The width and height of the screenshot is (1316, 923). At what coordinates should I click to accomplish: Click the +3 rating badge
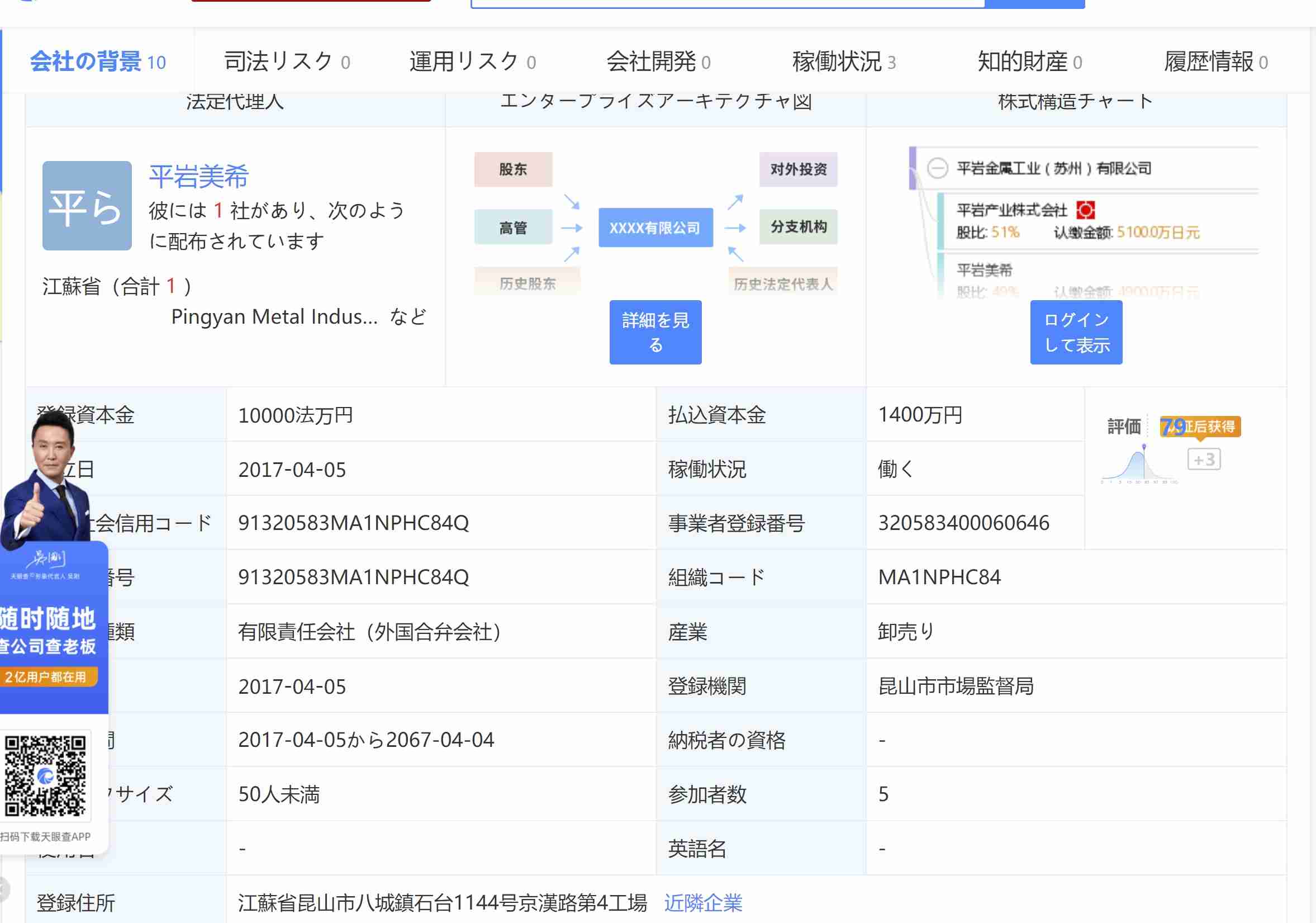click(1204, 459)
